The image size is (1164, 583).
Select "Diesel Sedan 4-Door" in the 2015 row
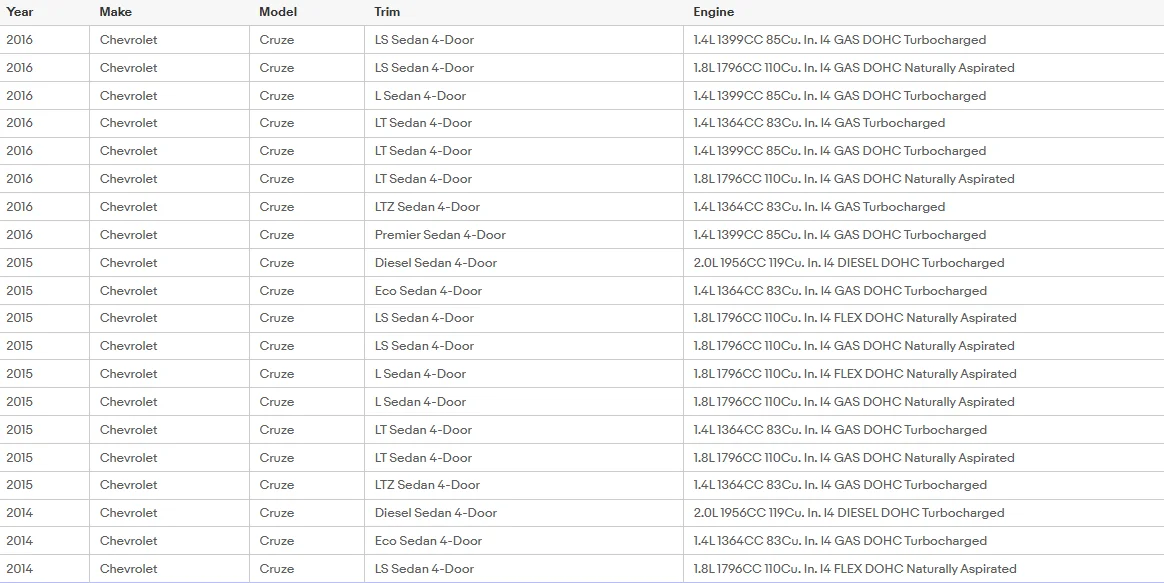coord(436,263)
